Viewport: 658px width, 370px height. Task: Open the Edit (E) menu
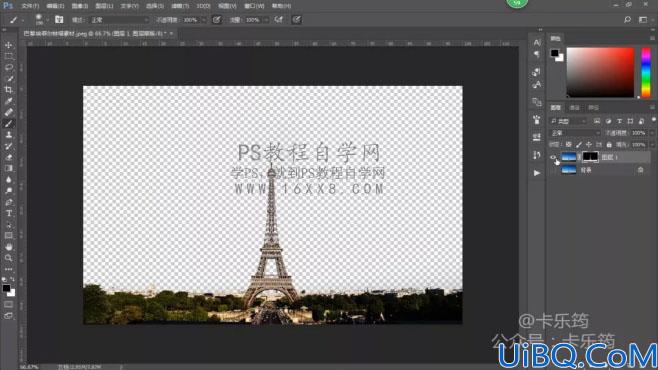55,6
